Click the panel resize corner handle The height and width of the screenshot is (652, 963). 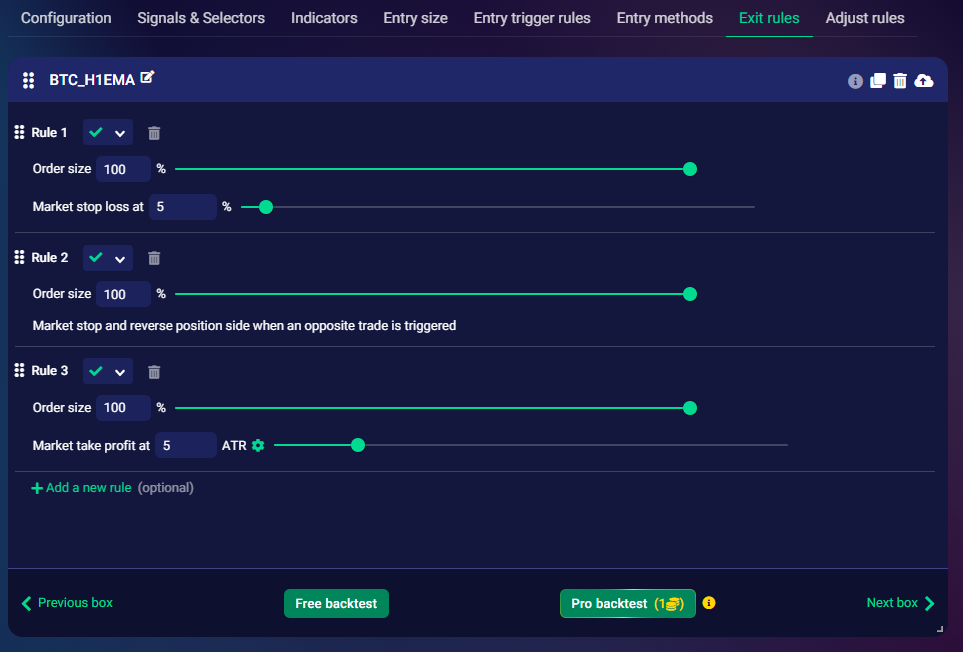coord(940,629)
